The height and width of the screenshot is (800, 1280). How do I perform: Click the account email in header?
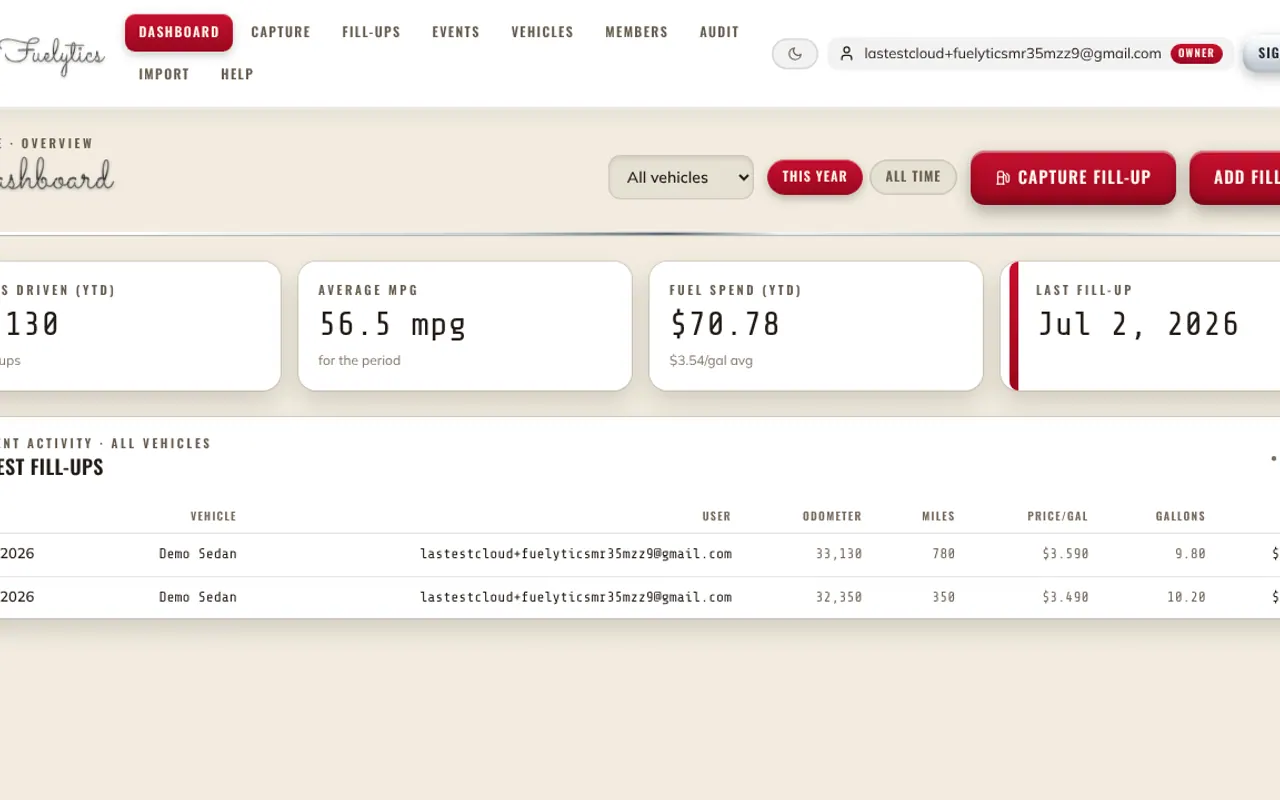pyautogui.click(x=1013, y=54)
